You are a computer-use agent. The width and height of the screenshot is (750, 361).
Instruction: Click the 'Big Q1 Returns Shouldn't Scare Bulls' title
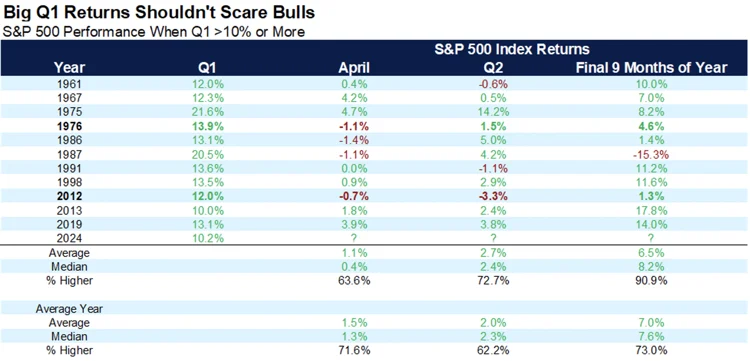point(159,13)
